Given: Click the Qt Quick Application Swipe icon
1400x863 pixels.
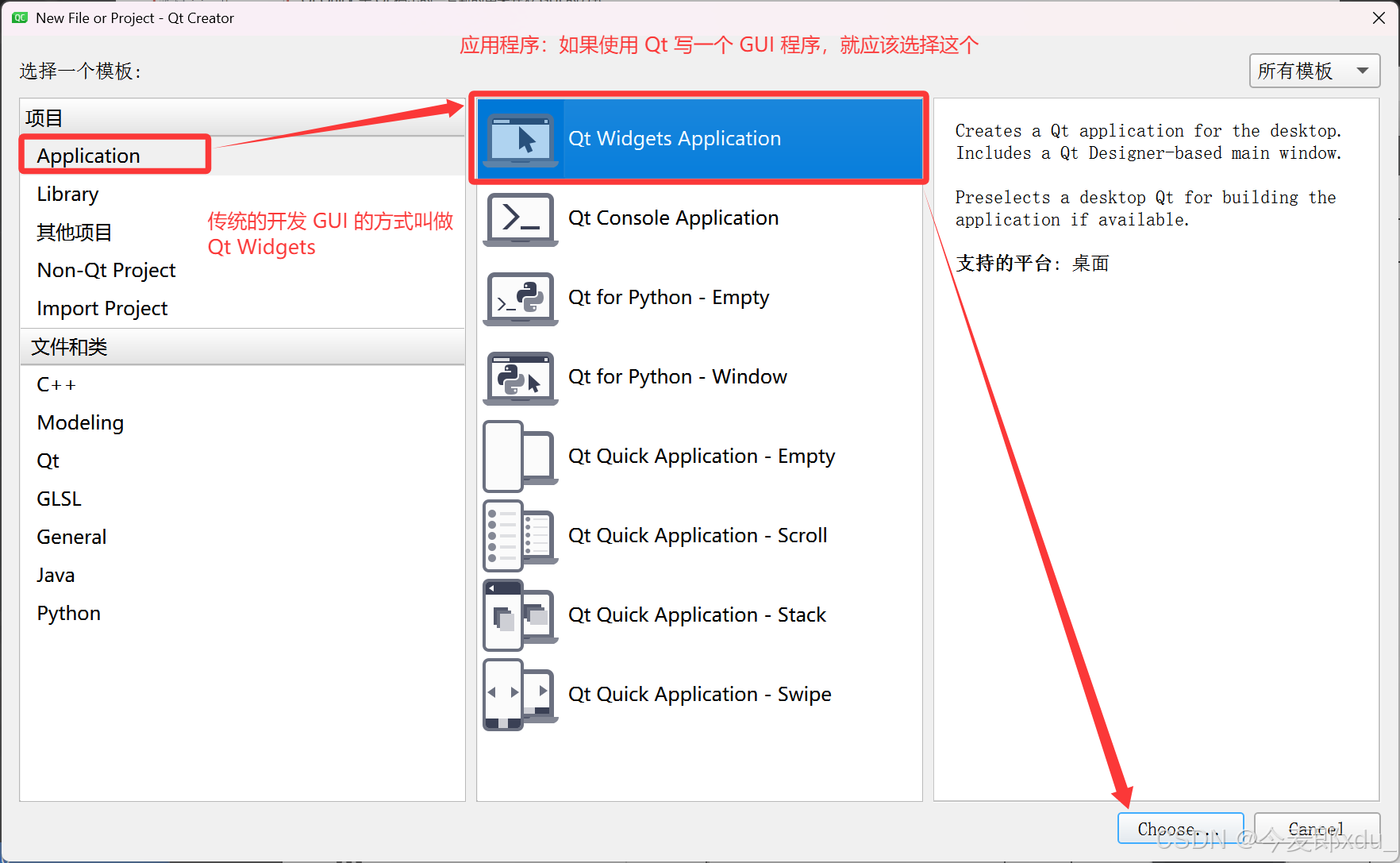Looking at the screenshot, I should click(521, 695).
